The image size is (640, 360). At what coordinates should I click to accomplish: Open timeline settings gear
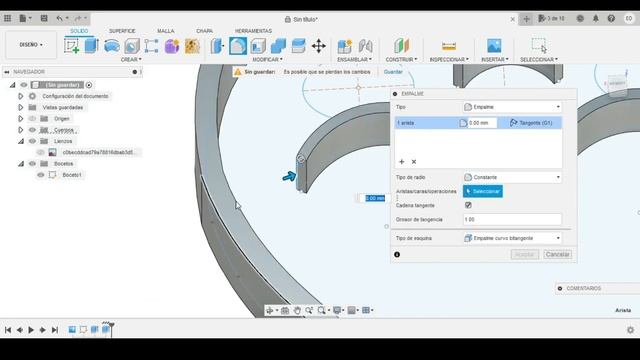(630, 330)
